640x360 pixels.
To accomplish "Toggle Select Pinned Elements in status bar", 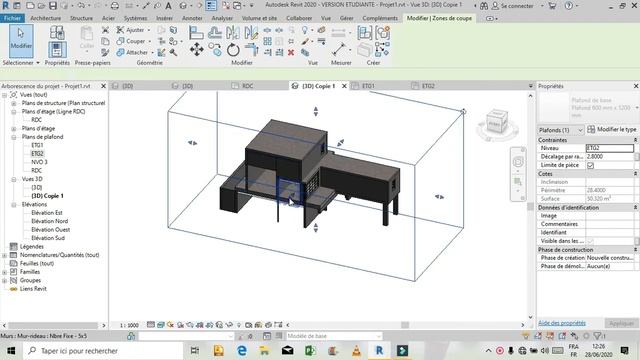I will (x=550, y=336).
